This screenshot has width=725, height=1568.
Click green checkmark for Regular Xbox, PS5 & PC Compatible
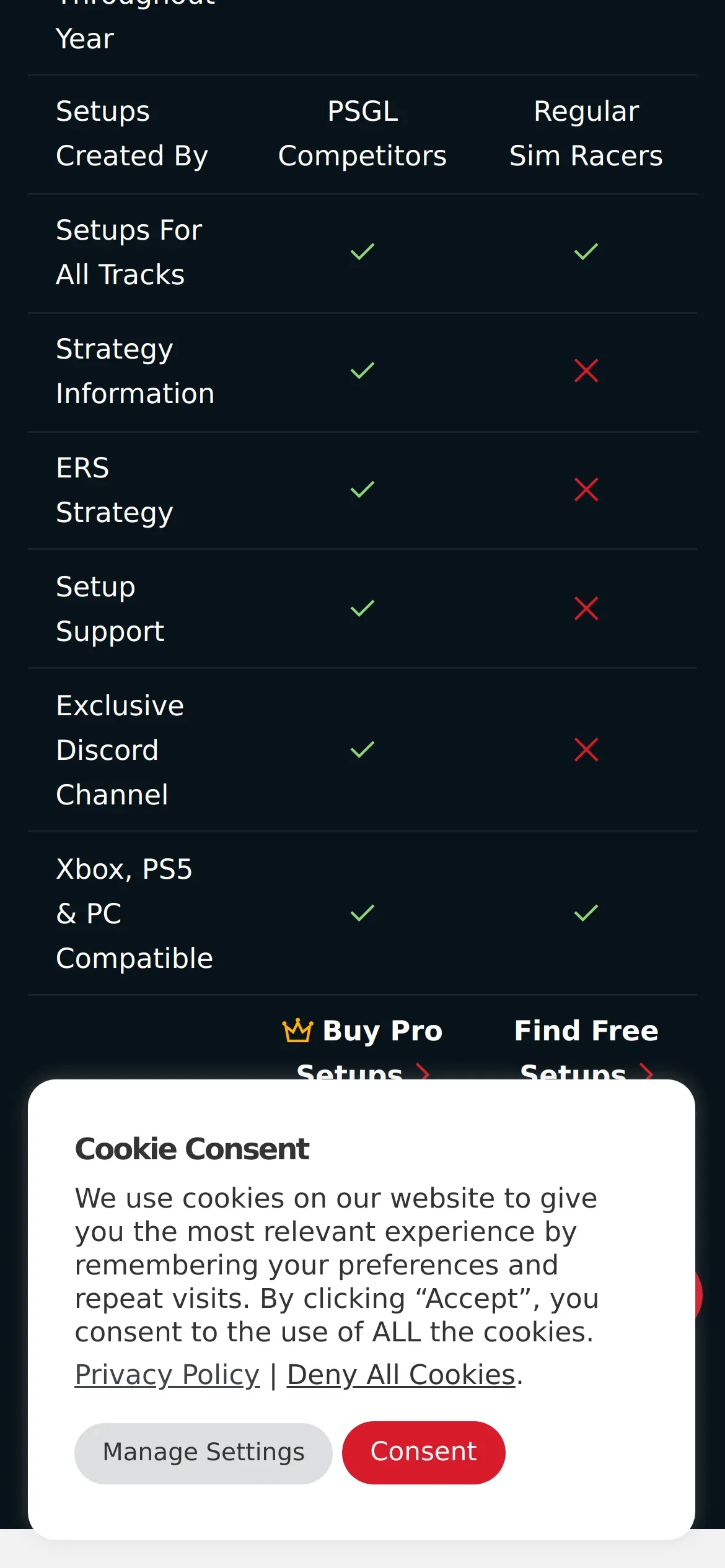pyautogui.click(x=586, y=913)
